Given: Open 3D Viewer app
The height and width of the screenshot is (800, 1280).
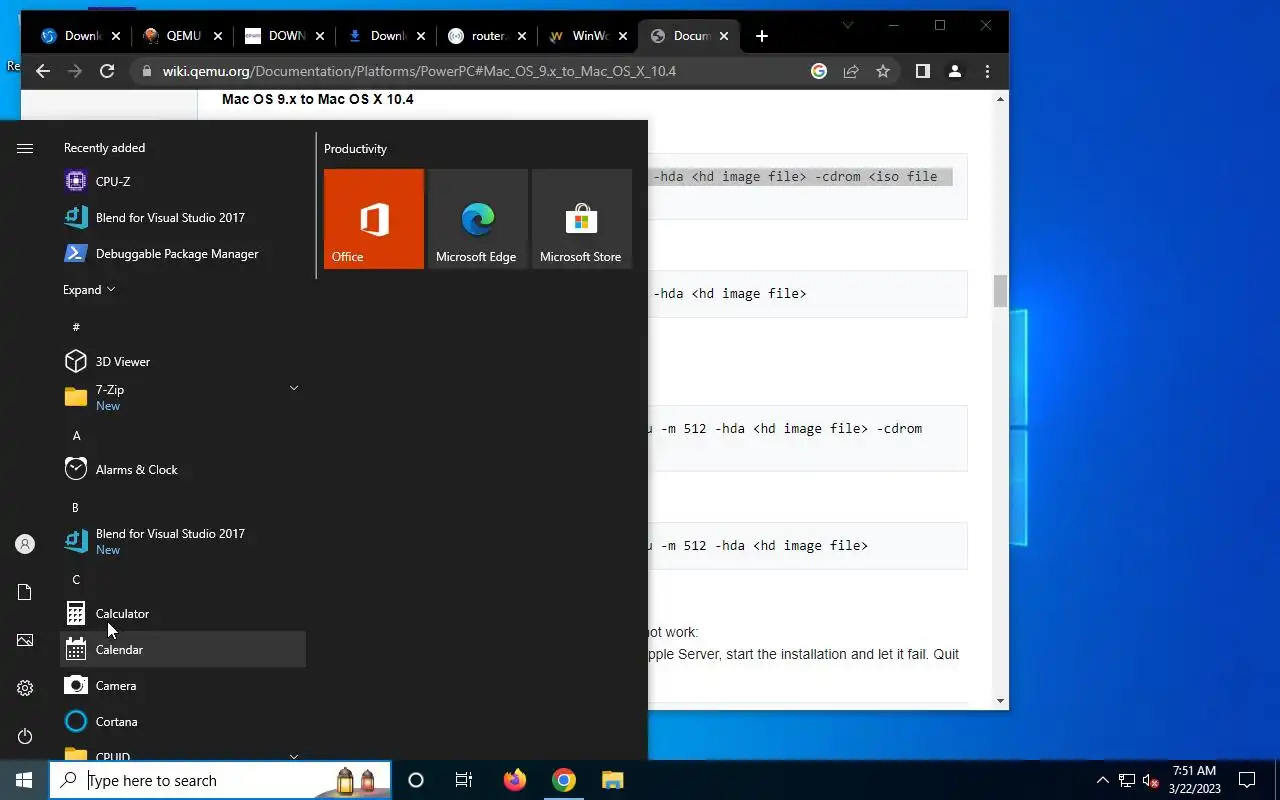Looking at the screenshot, I should 183,361.
